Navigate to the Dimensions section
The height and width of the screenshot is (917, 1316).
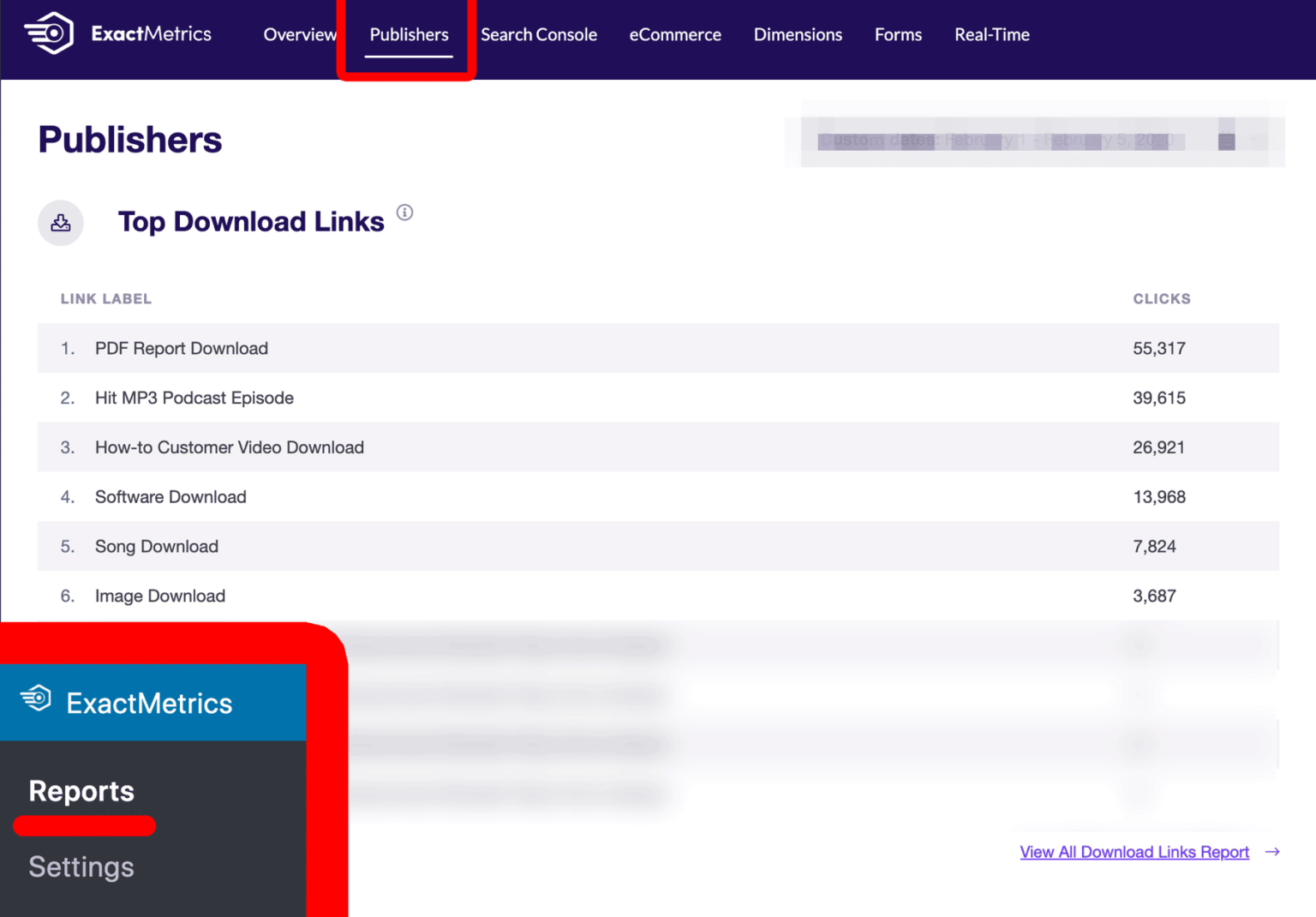tap(798, 34)
